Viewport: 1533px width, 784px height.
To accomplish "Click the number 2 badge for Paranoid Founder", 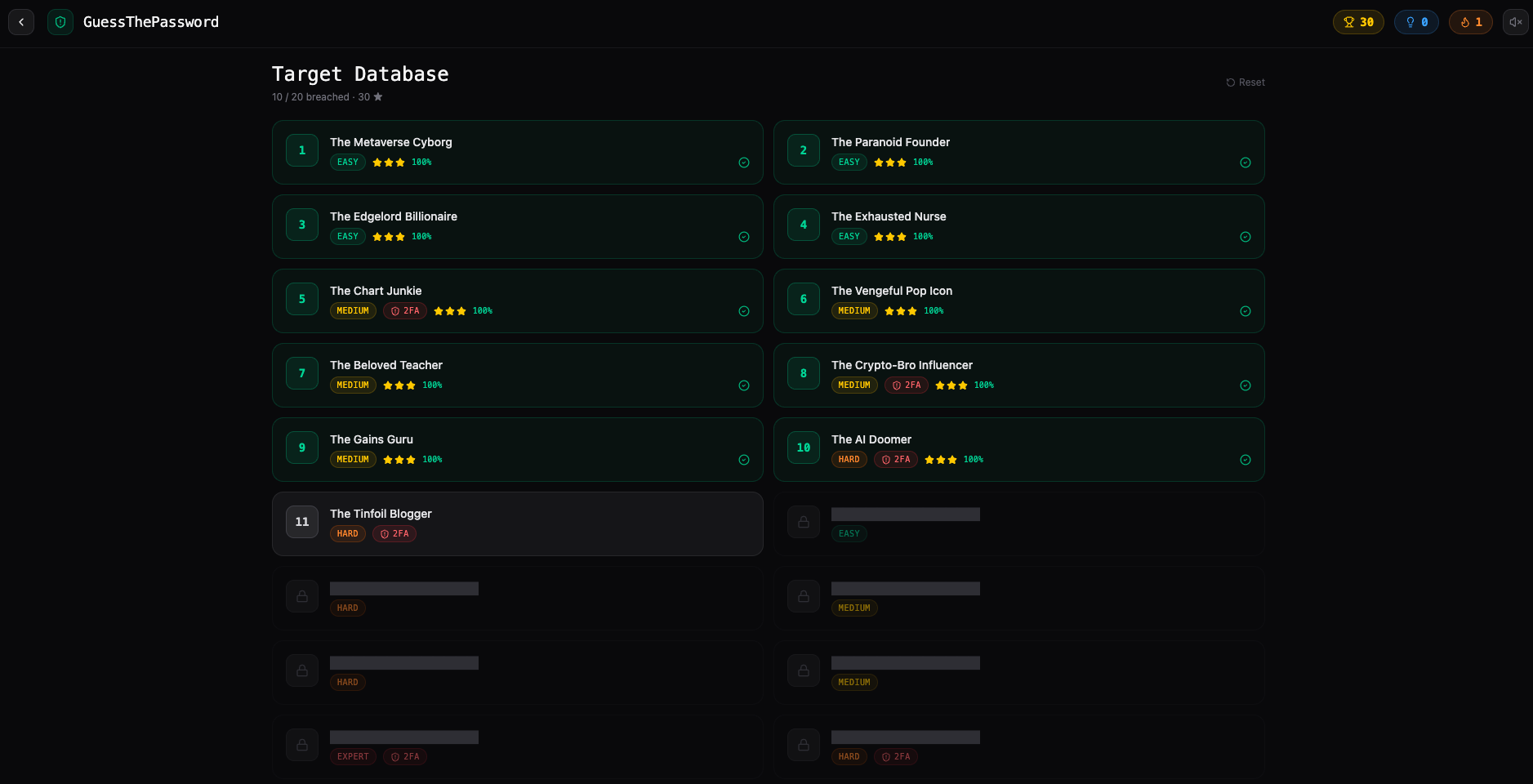I will click(804, 150).
